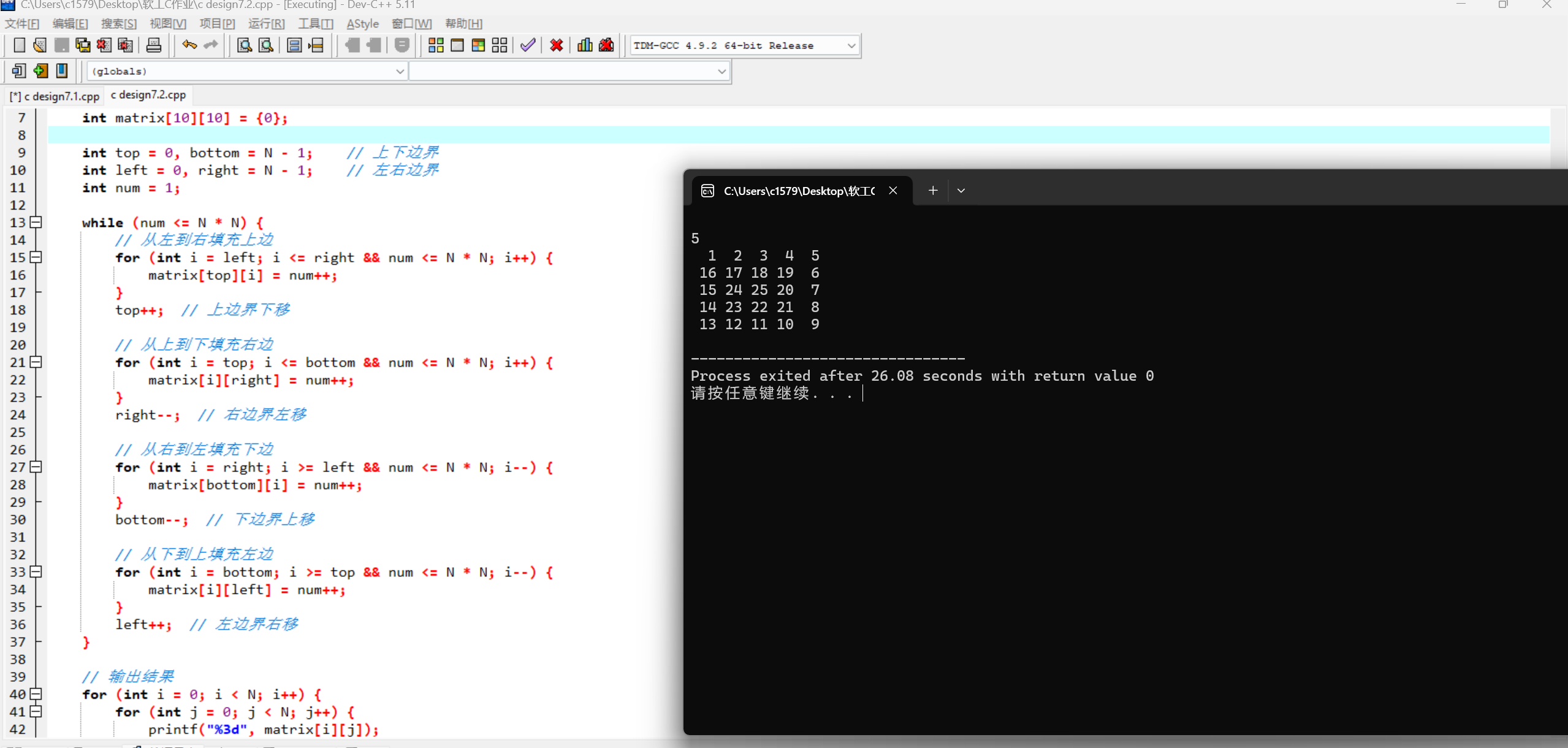Click the Undo arrow icon
Screen dimensions: 1568x748
(x=189, y=45)
